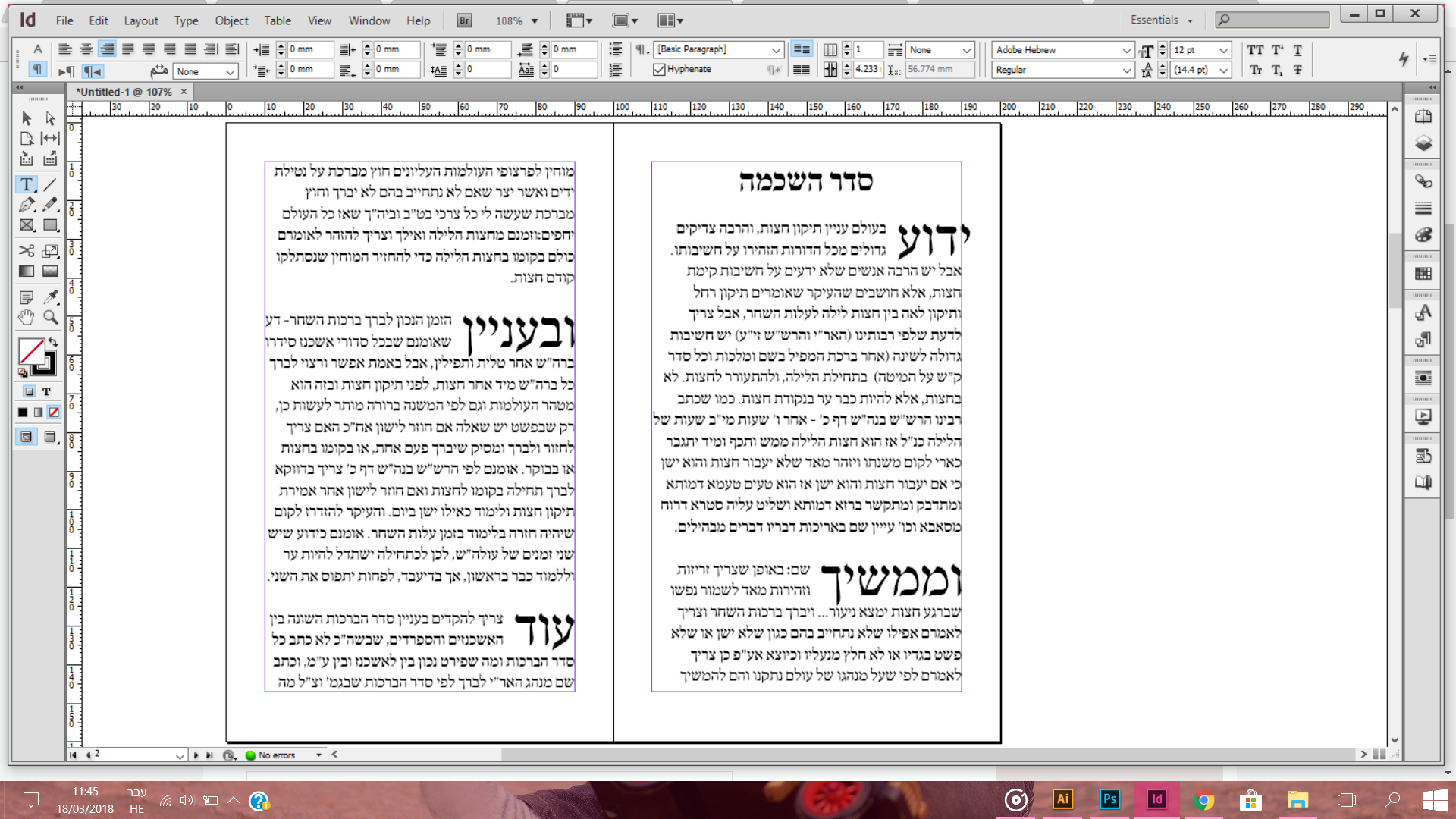The image size is (1456, 819).
Task: Select the Content Placer tool
Action: click(50, 159)
